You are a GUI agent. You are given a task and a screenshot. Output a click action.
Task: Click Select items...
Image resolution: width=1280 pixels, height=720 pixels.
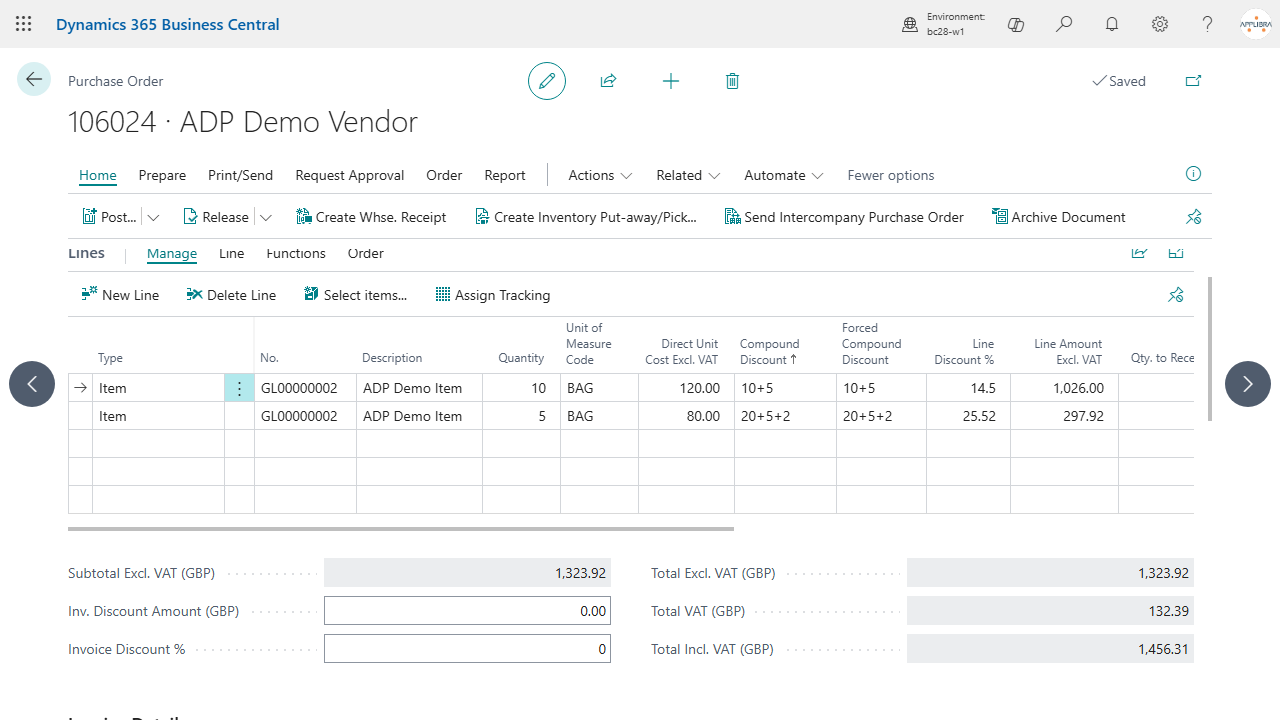[356, 295]
